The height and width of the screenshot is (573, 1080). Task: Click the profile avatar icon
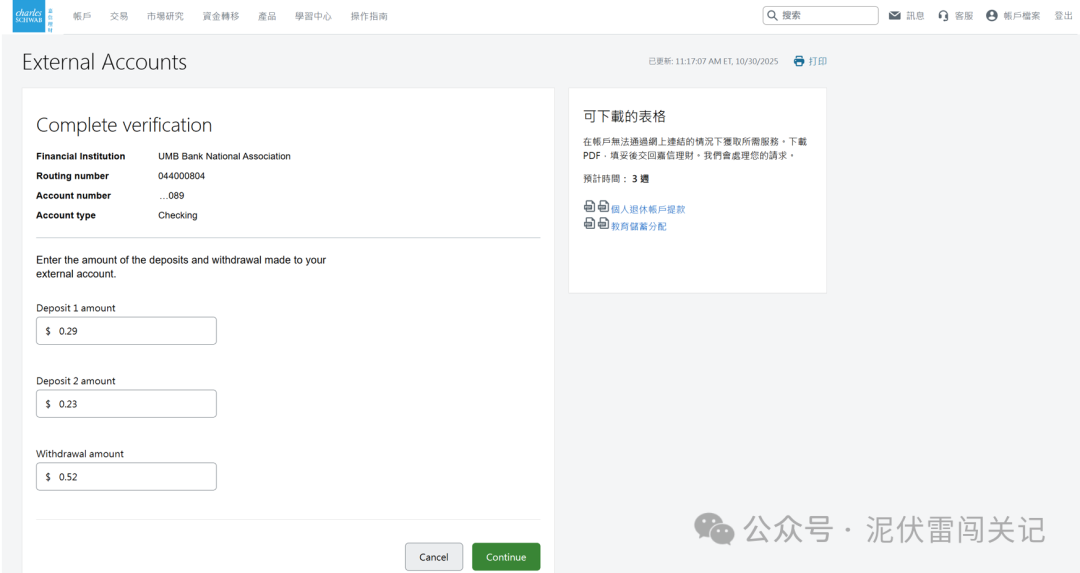coord(991,15)
